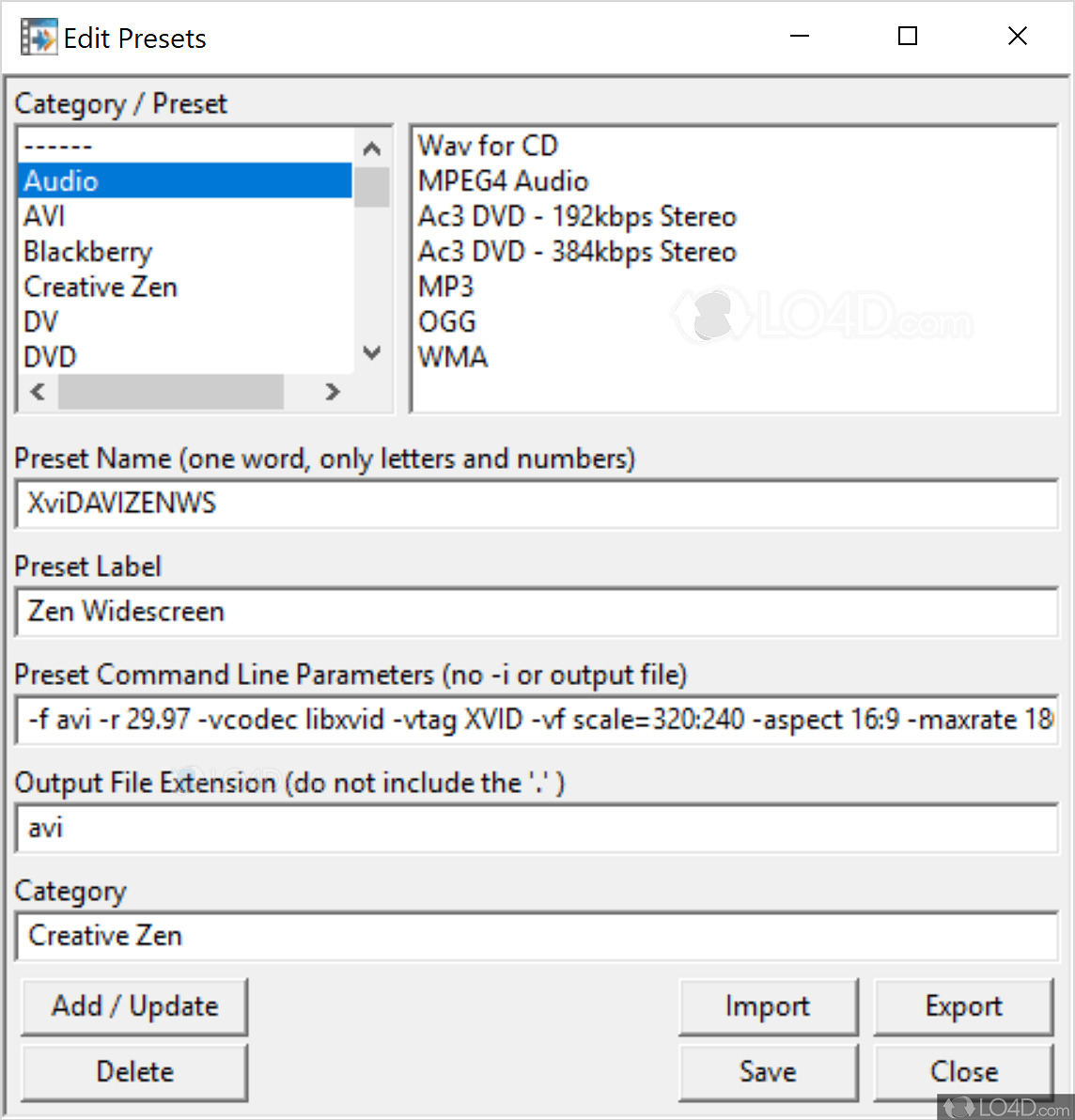Select the DV category
The height and width of the screenshot is (1120, 1075).
coord(185,321)
